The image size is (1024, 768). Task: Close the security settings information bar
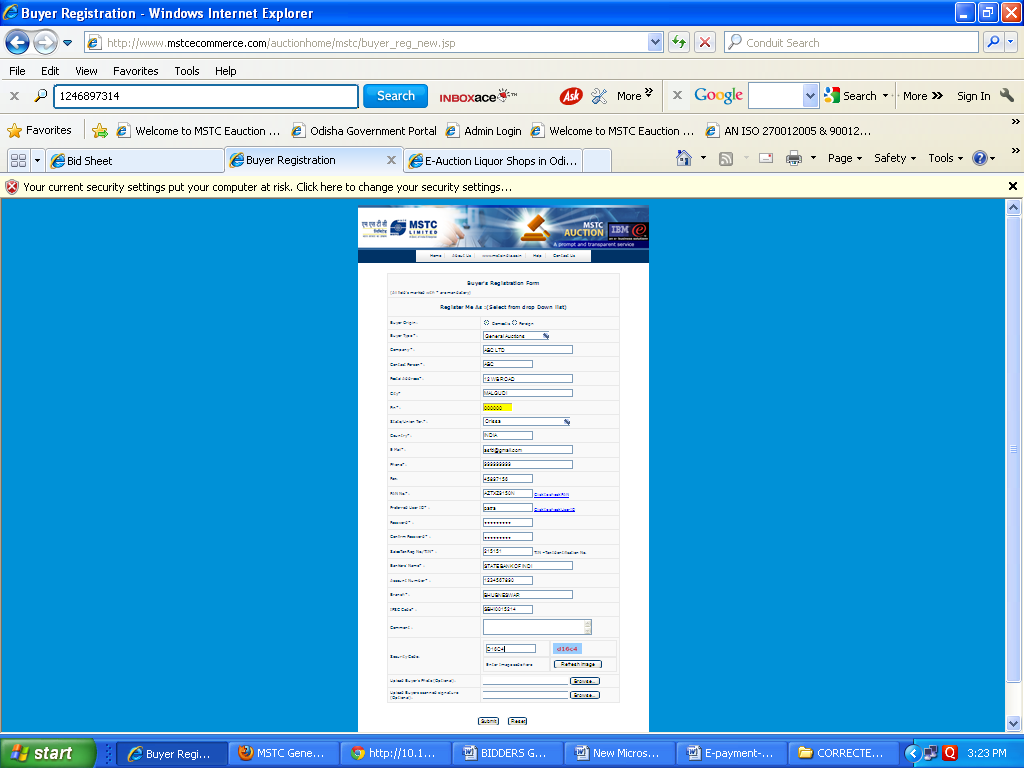pos(1013,186)
